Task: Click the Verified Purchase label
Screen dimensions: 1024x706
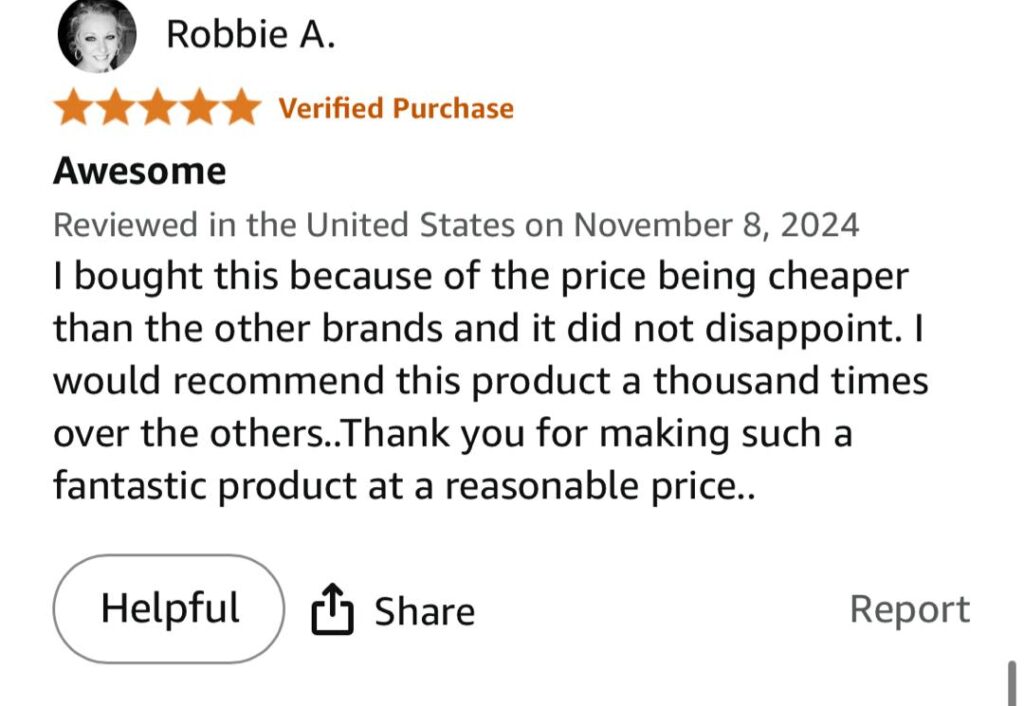Action: 396,108
